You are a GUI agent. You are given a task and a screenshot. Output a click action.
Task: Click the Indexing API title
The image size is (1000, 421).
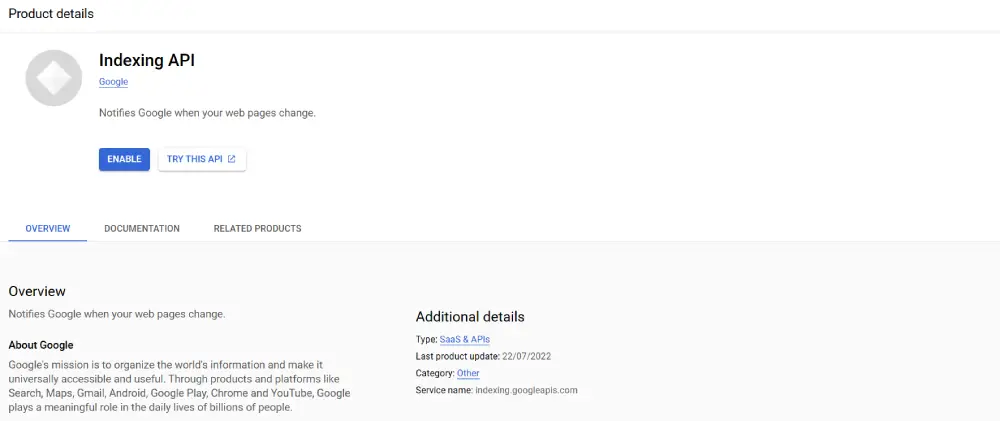[147, 61]
